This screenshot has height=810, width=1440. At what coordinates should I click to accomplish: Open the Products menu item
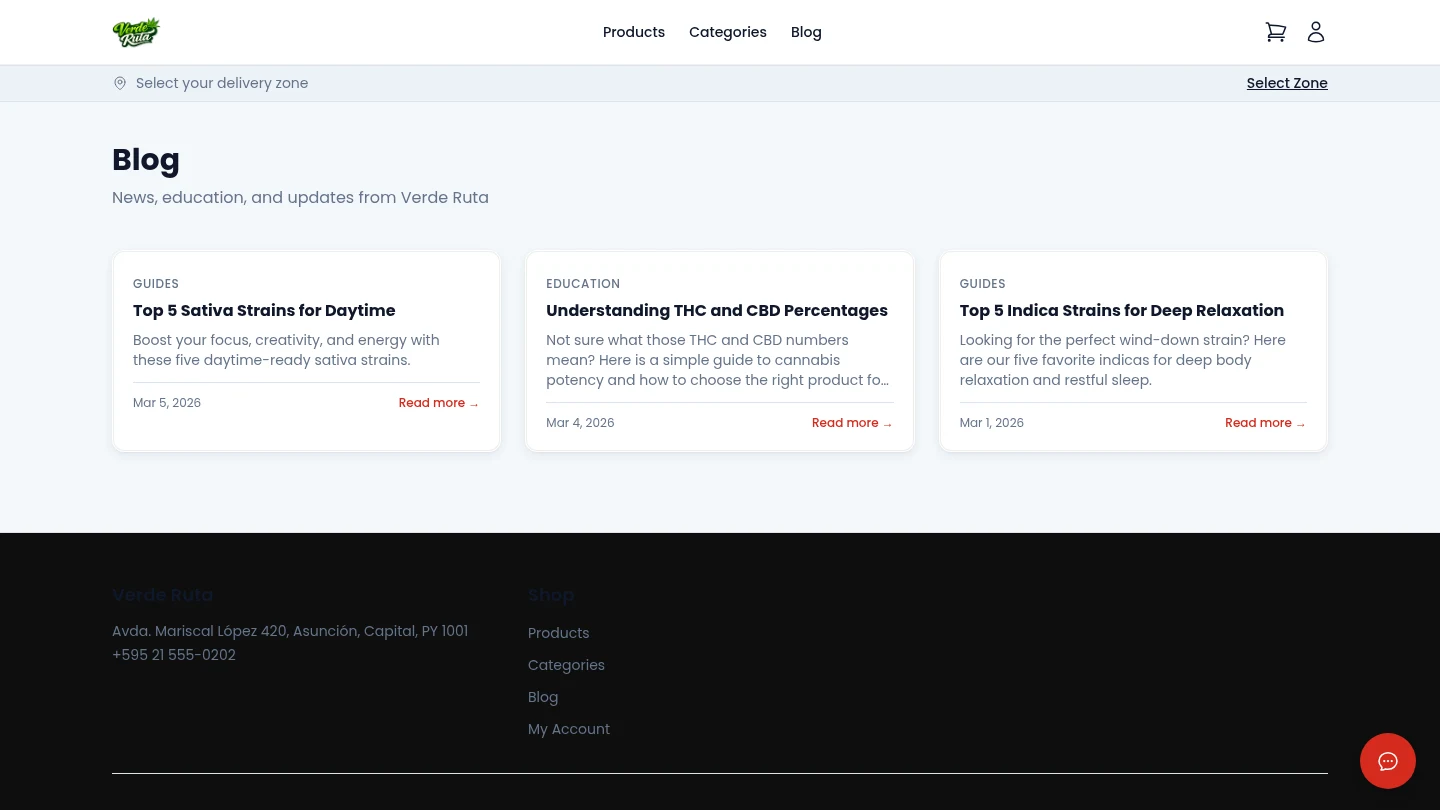[x=634, y=32]
